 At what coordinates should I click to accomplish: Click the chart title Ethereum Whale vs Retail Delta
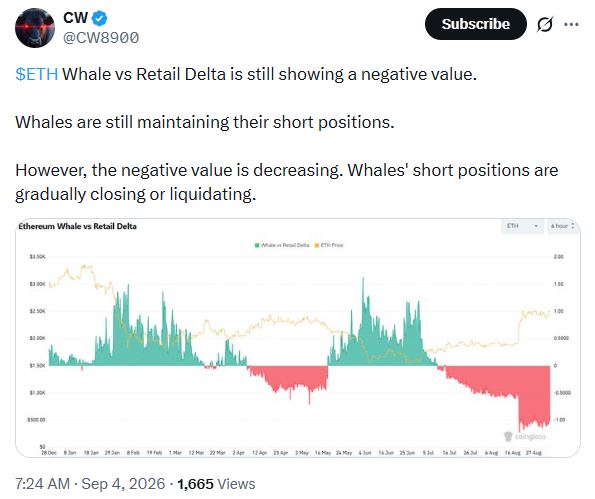pyautogui.click(x=77, y=226)
